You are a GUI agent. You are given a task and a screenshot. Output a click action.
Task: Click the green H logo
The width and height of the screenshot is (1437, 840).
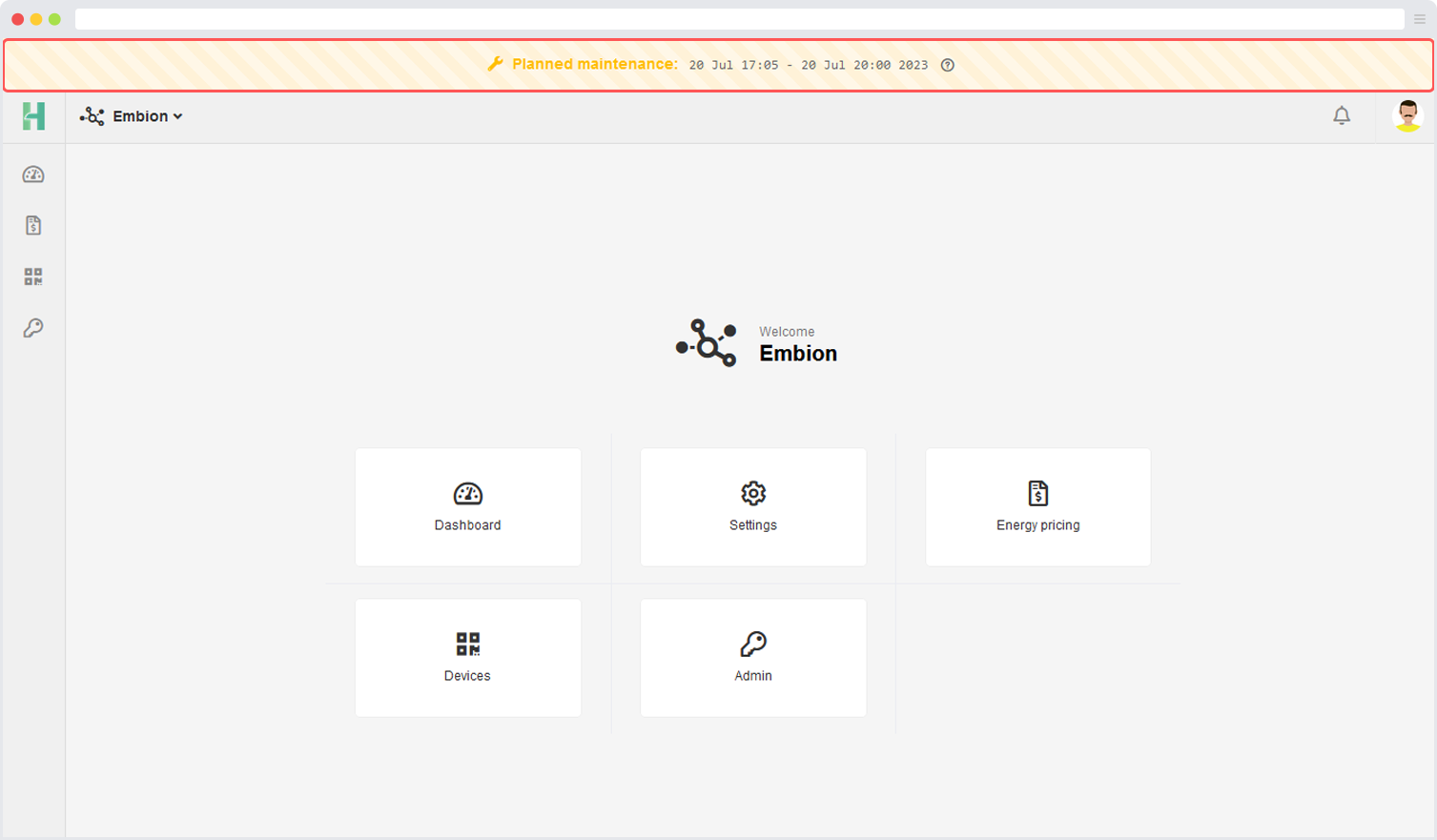tap(33, 116)
